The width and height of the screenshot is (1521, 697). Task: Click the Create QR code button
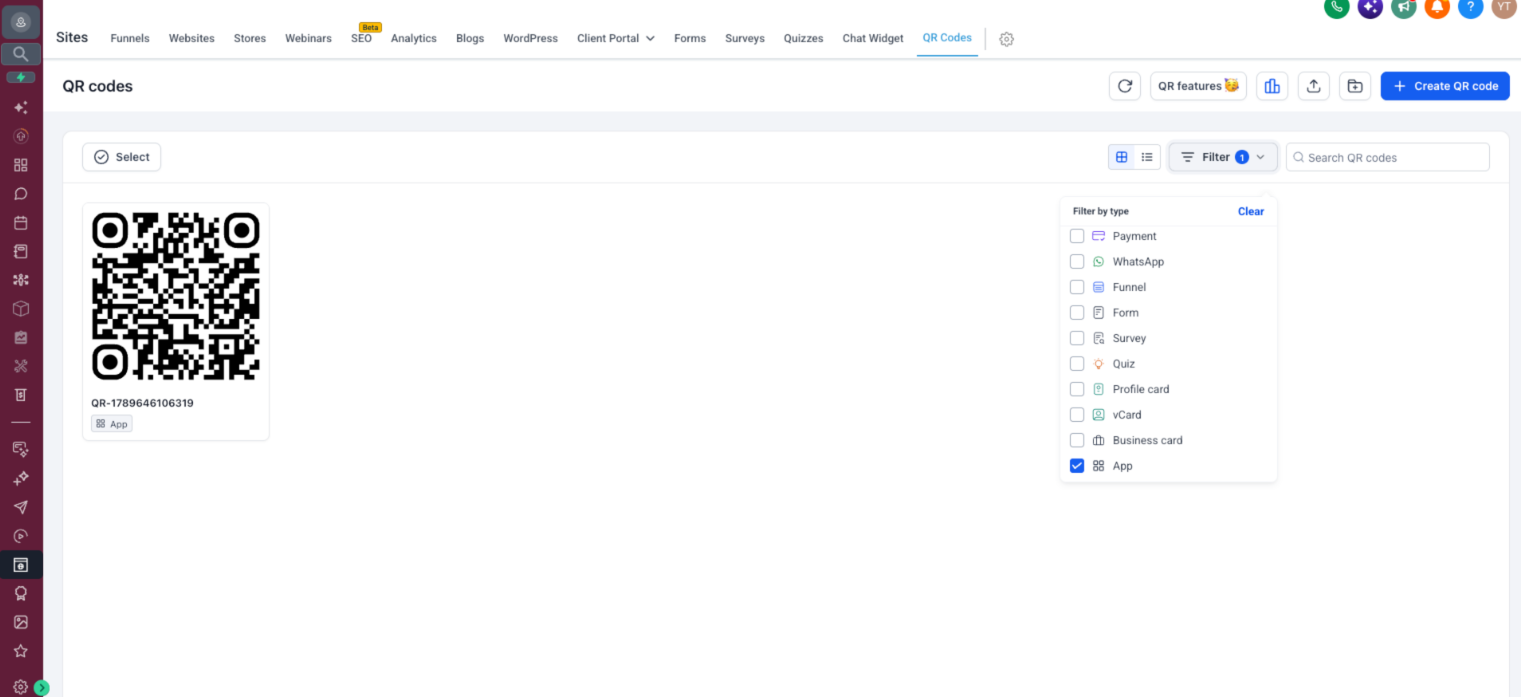pos(1445,86)
